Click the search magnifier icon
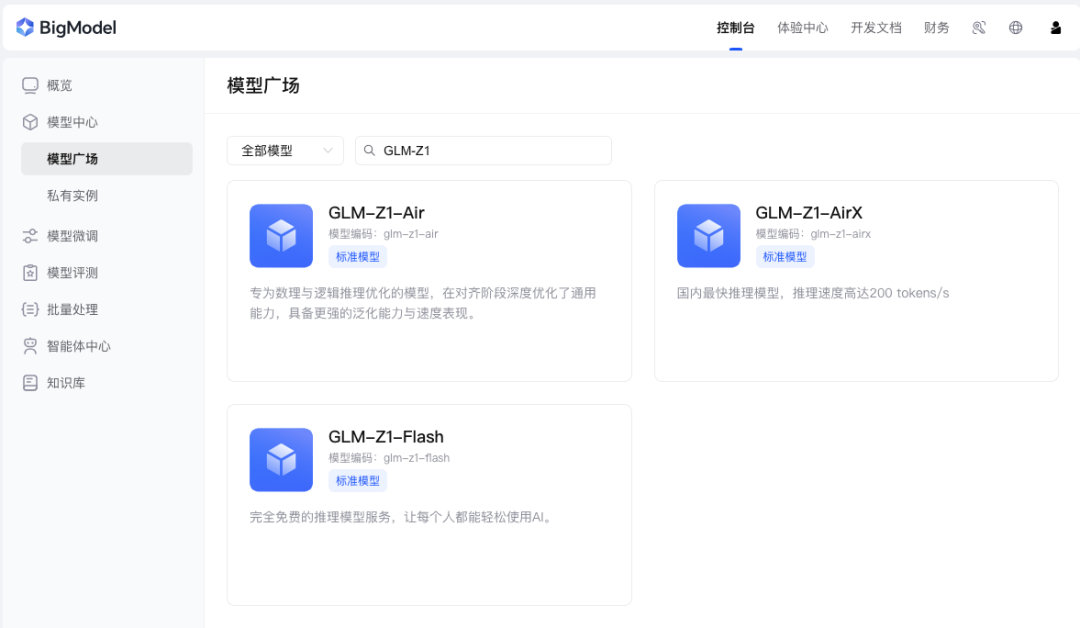The image size is (1080, 628). pos(369,150)
